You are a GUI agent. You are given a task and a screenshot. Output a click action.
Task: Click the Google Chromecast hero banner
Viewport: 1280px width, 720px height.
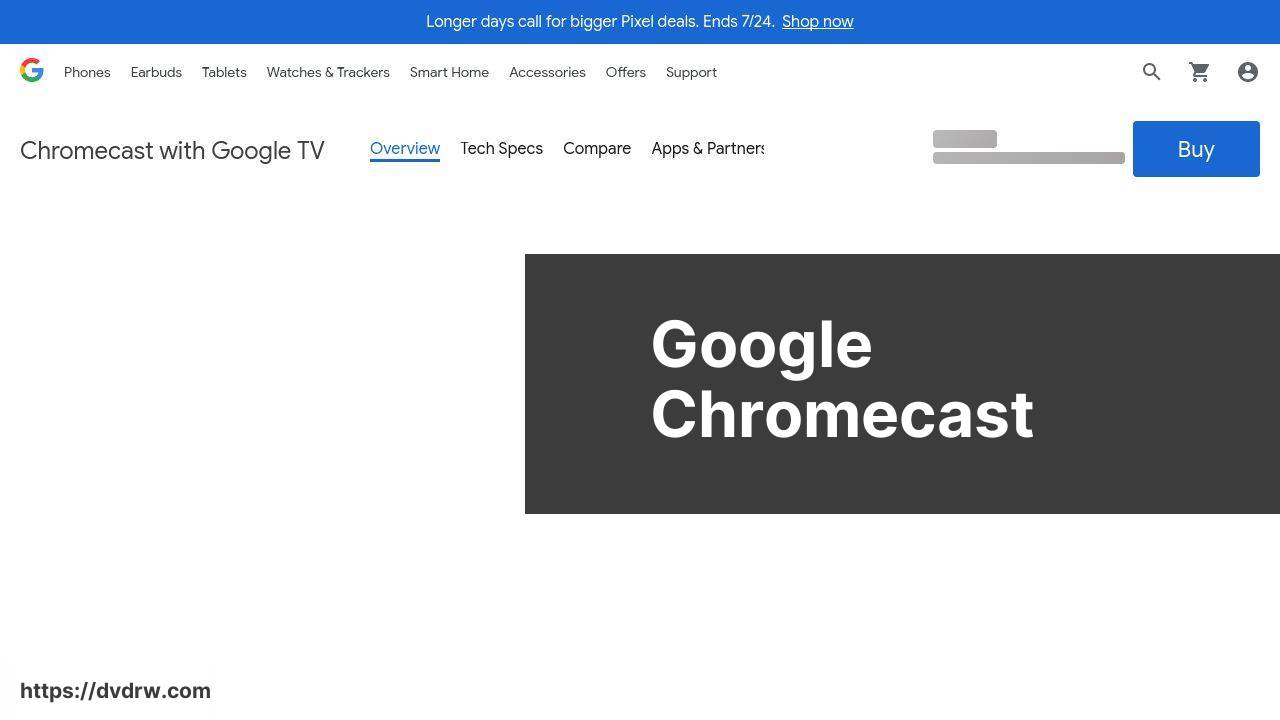902,384
